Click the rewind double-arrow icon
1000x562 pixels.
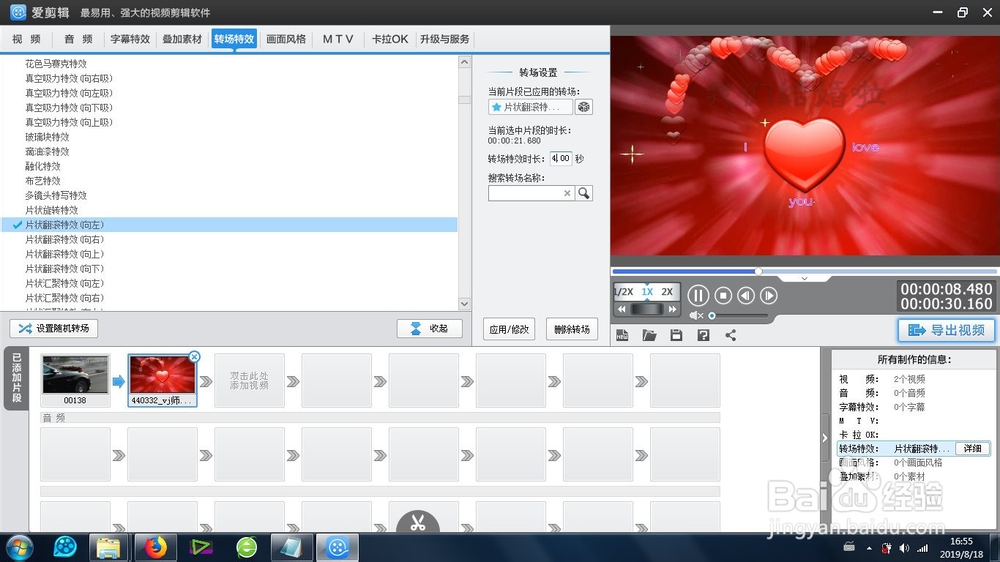tap(622, 309)
